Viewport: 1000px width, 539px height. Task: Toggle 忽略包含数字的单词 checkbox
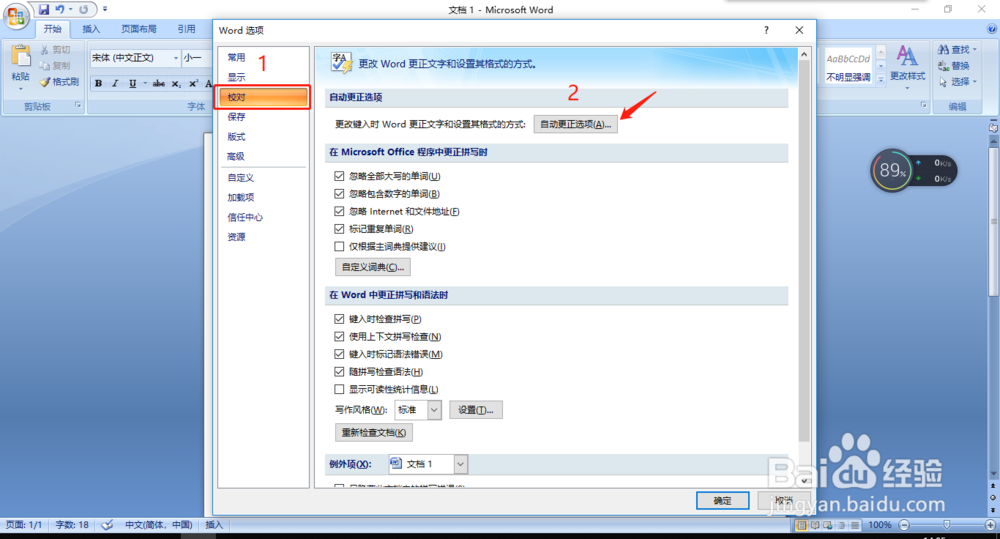(x=339, y=194)
